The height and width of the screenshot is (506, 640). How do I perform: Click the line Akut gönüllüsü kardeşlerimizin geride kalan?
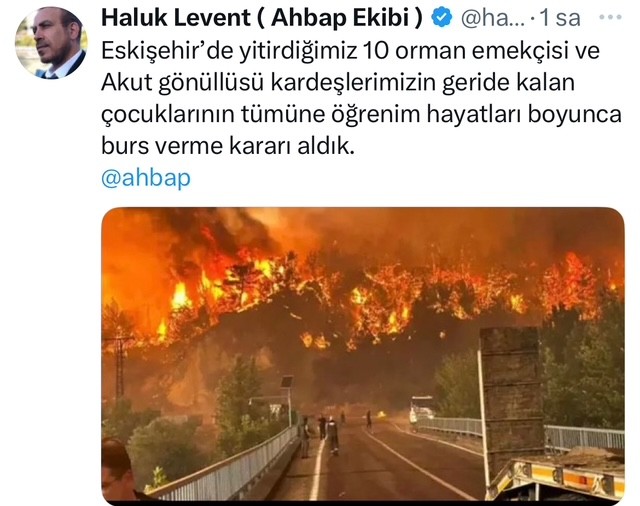(x=338, y=83)
